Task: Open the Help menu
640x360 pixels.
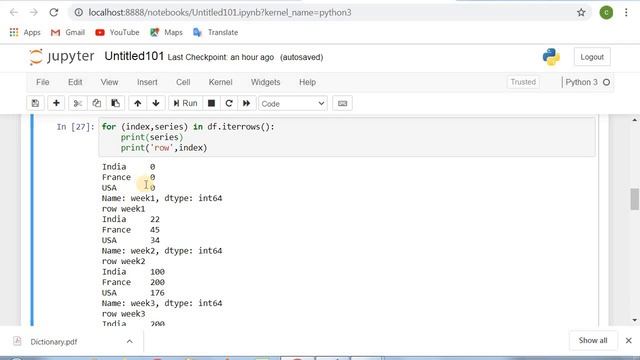Action: click(307, 82)
